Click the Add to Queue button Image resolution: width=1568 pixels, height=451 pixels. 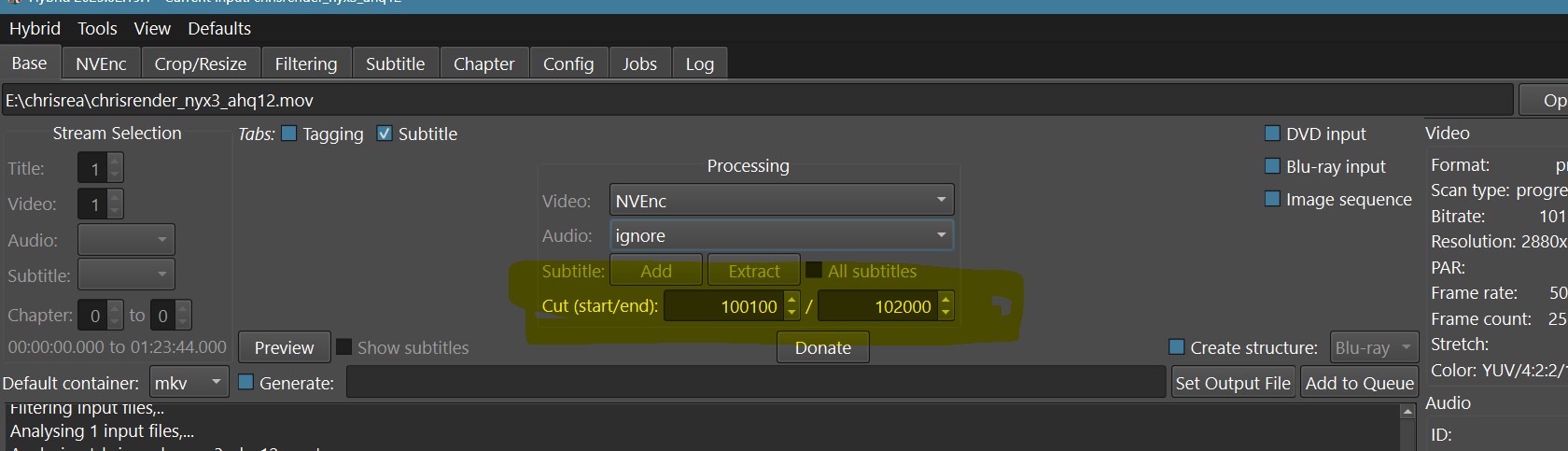coord(1359,383)
